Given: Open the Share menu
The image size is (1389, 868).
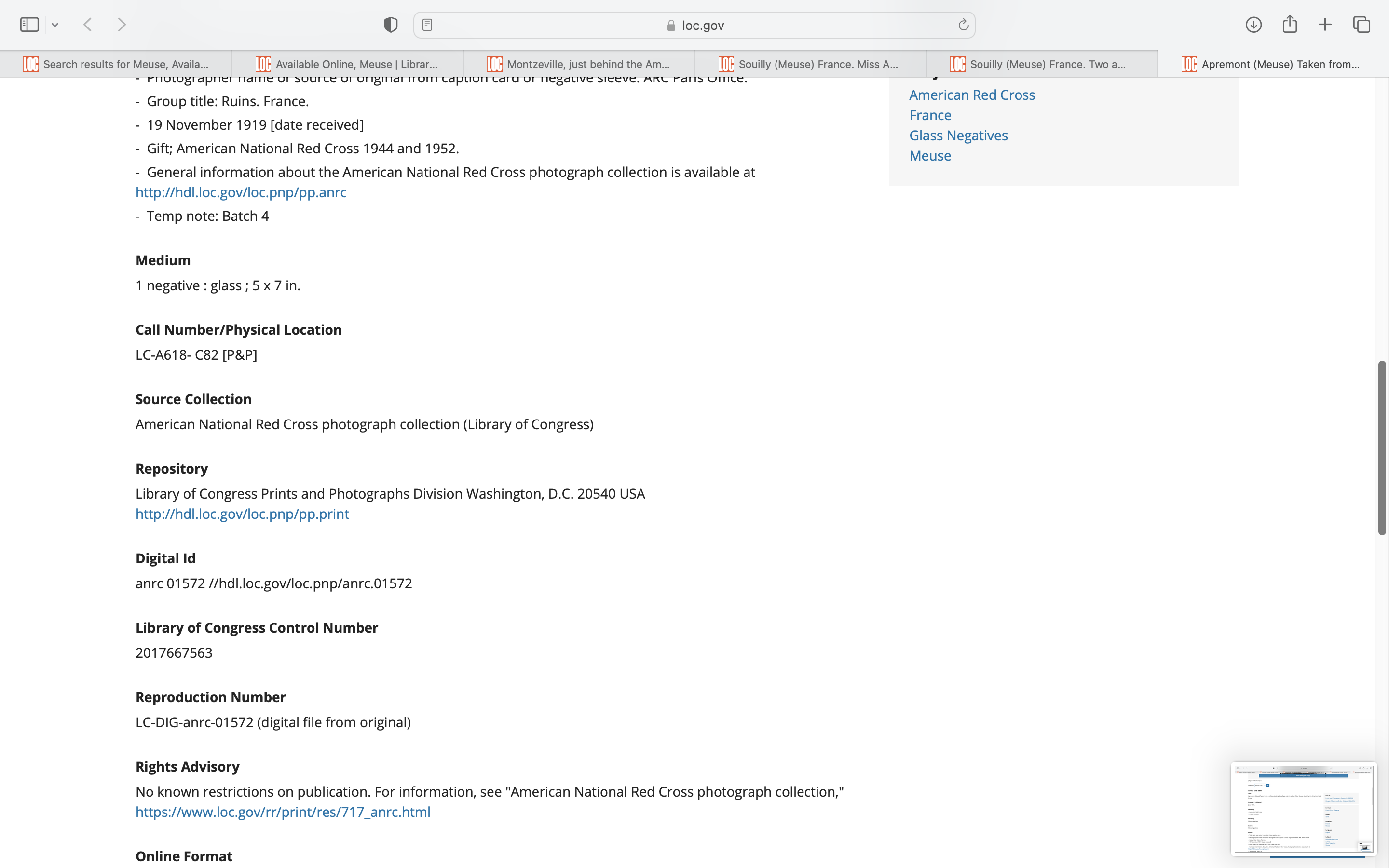Looking at the screenshot, I should click(1290, 25).
